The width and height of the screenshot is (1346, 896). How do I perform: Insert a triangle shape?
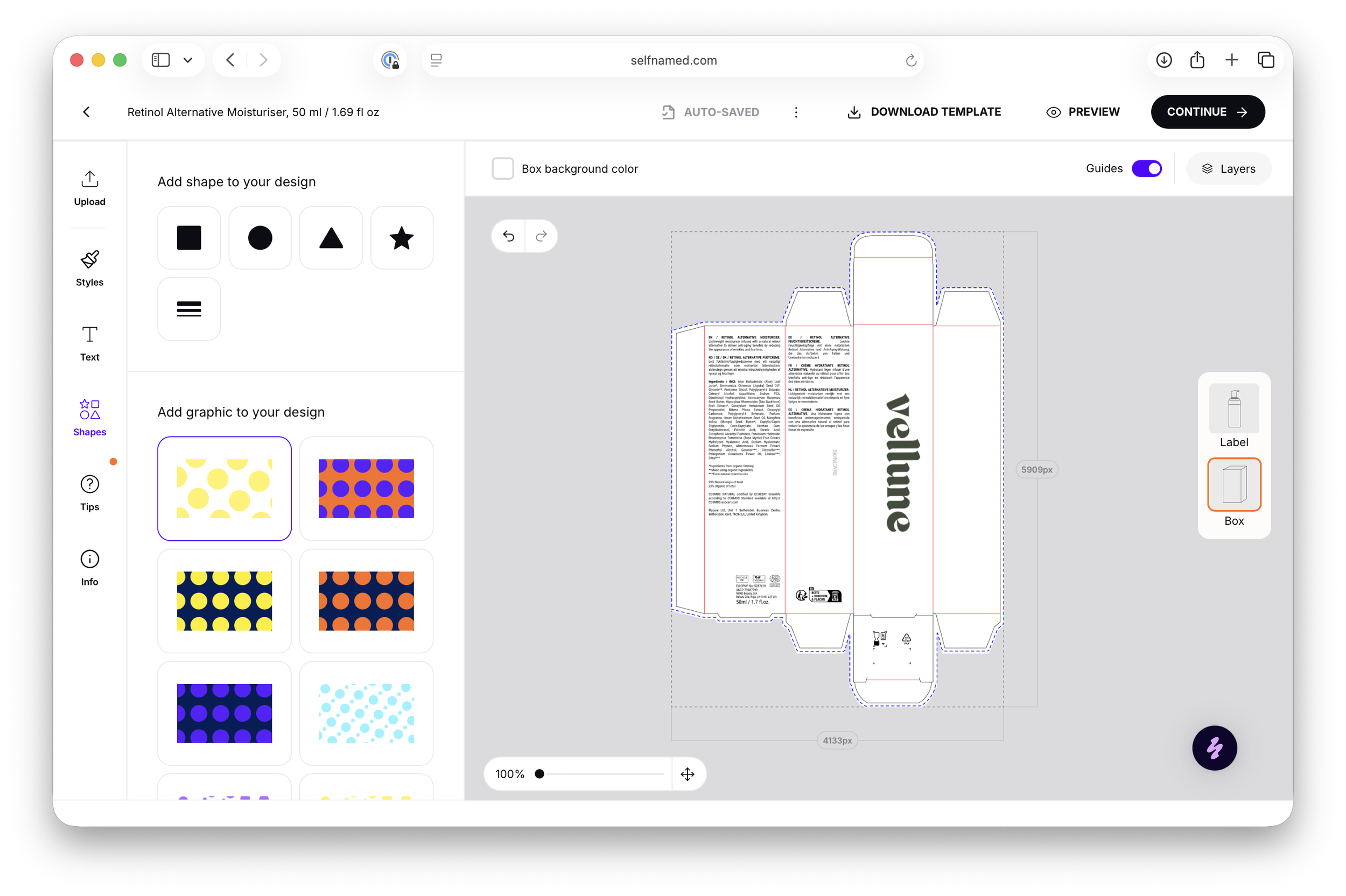pyautogui.click(x=331, y=238)
